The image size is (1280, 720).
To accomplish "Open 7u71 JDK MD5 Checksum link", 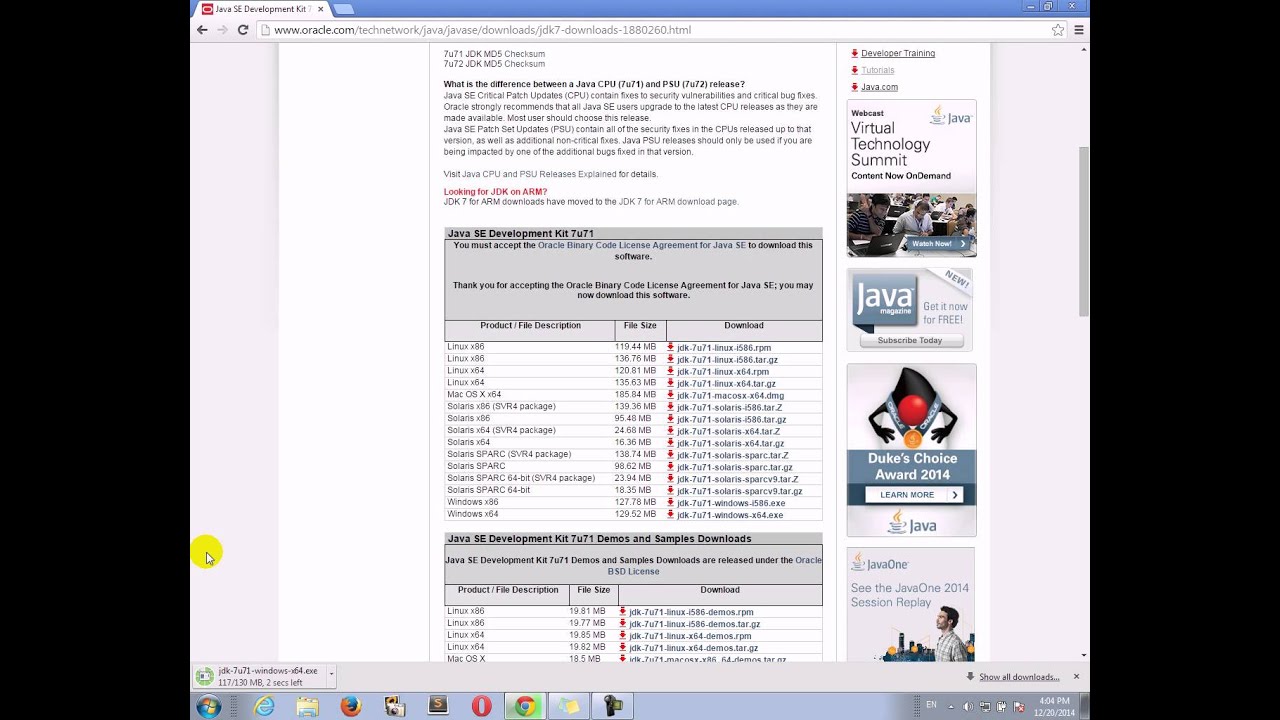I will pyautogui.click(x=494, y=54).
